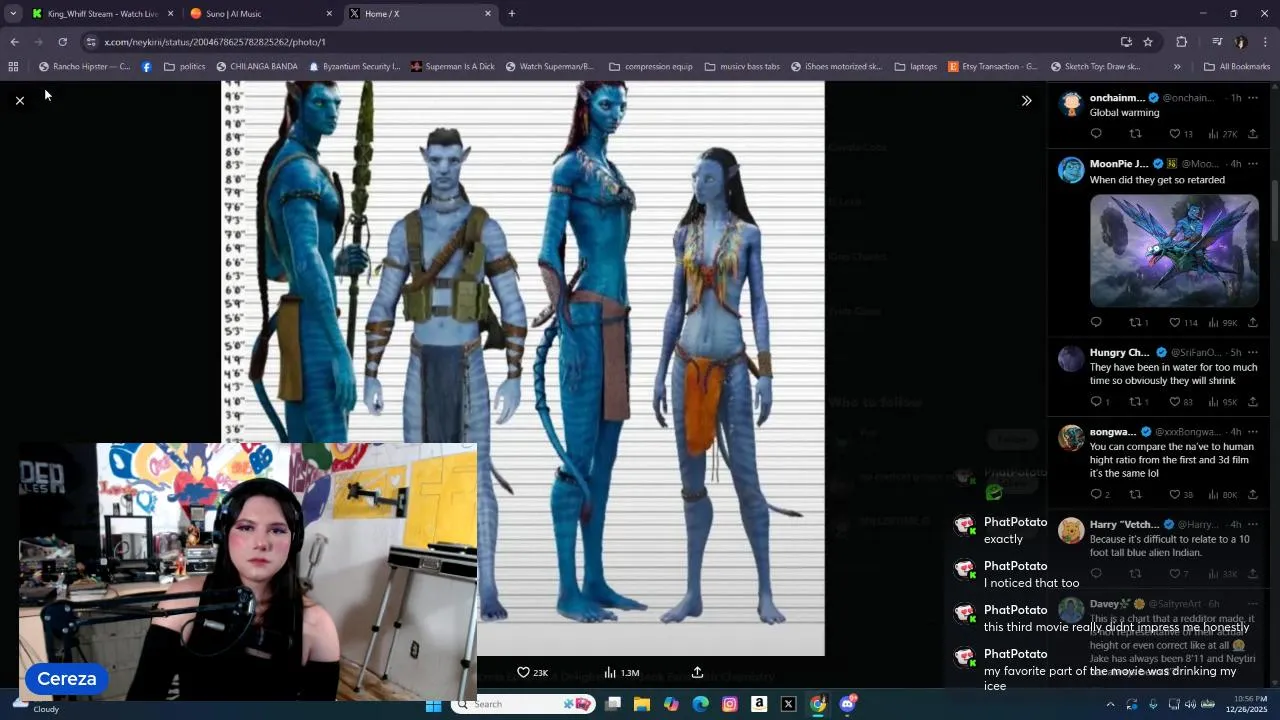Open the browser extensions puzzle icon
1280x720 pixels.
[1182, 42]
